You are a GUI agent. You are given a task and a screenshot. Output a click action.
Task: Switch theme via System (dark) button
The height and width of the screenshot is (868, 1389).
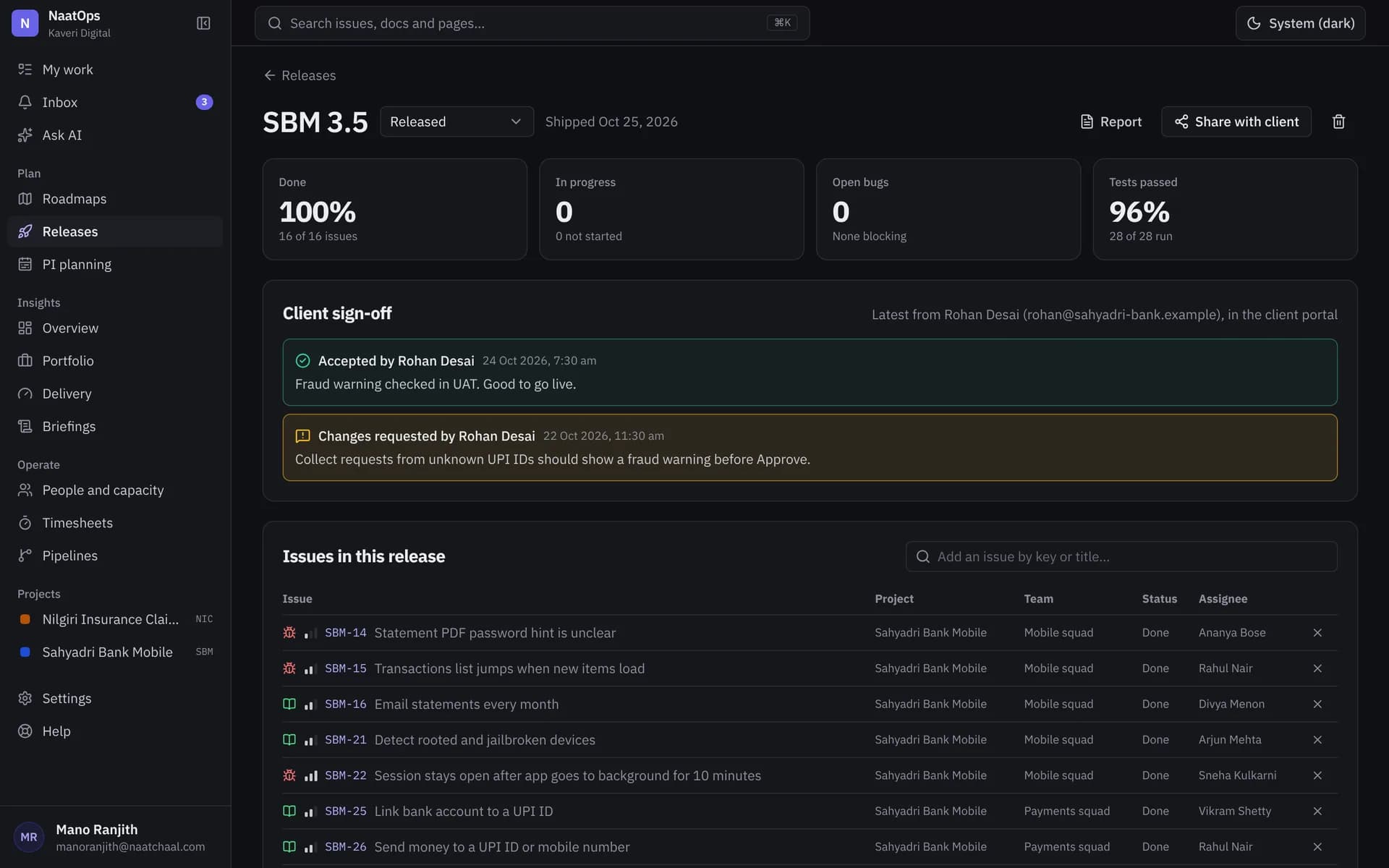click(x=1300, y=23)
